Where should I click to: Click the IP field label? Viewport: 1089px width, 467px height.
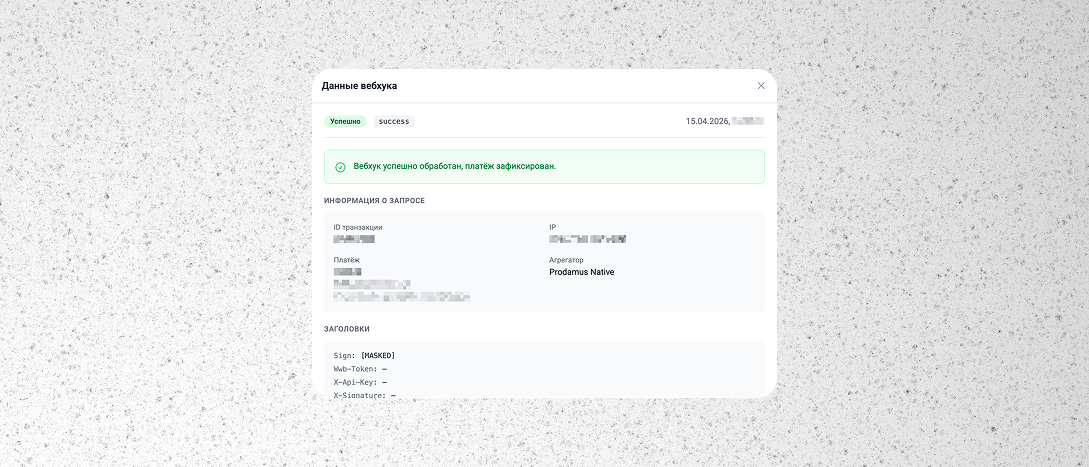pos(552,227)
